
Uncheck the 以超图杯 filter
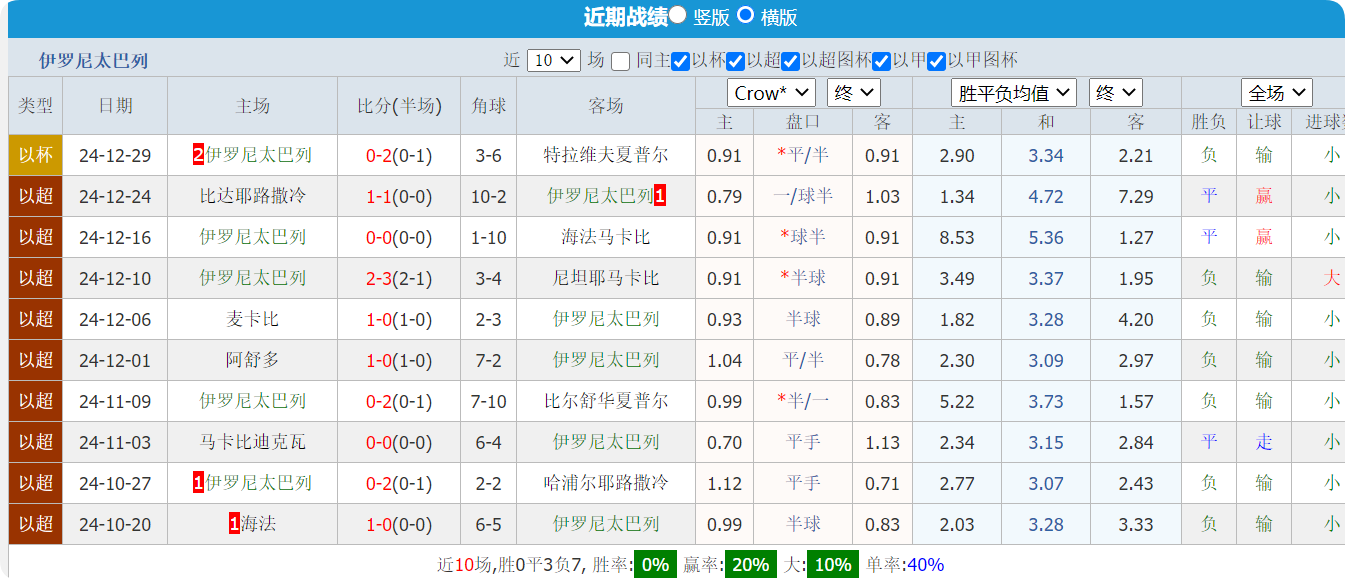[791, 60]
